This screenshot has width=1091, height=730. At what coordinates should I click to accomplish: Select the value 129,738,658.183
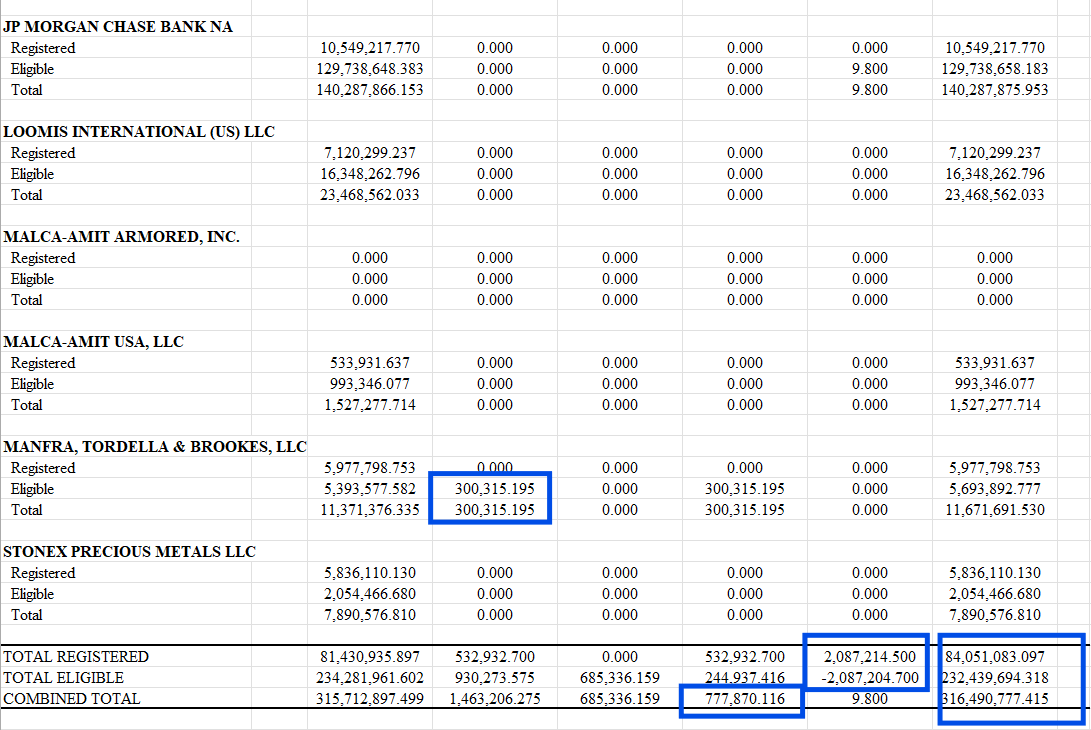[x=994, y=69]
